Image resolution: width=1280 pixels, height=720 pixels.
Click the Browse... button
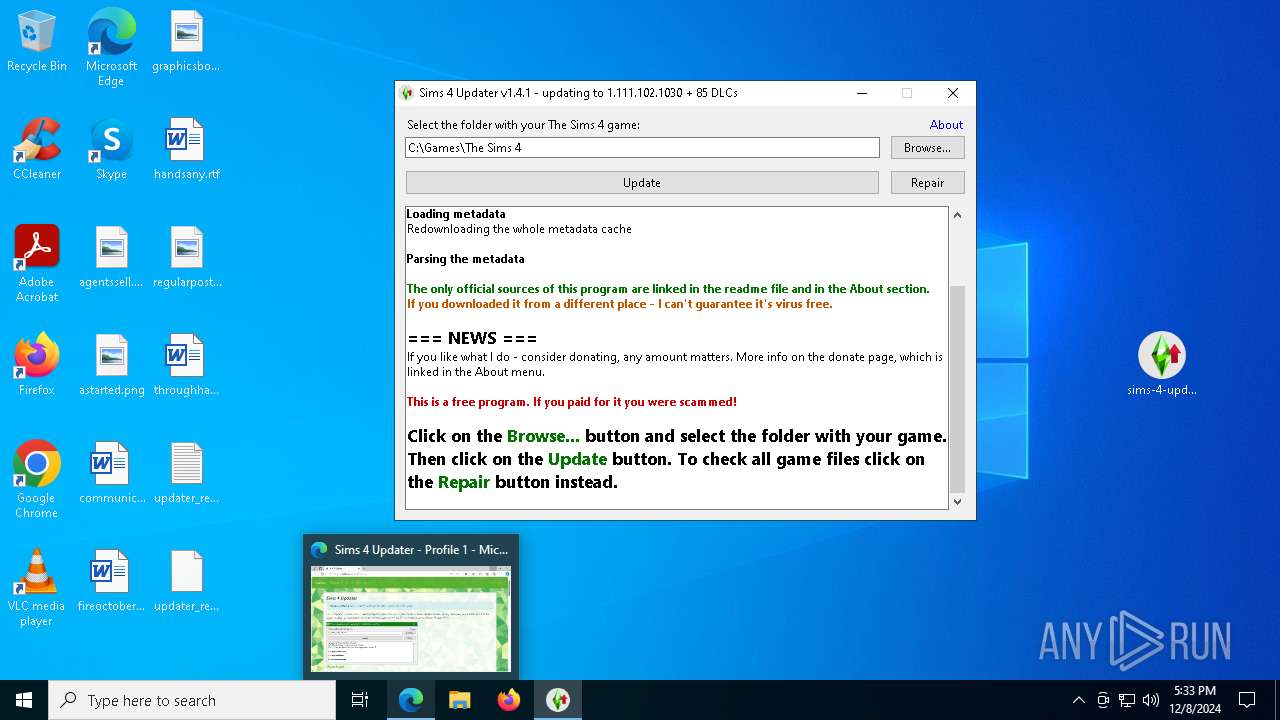point(927,148)
